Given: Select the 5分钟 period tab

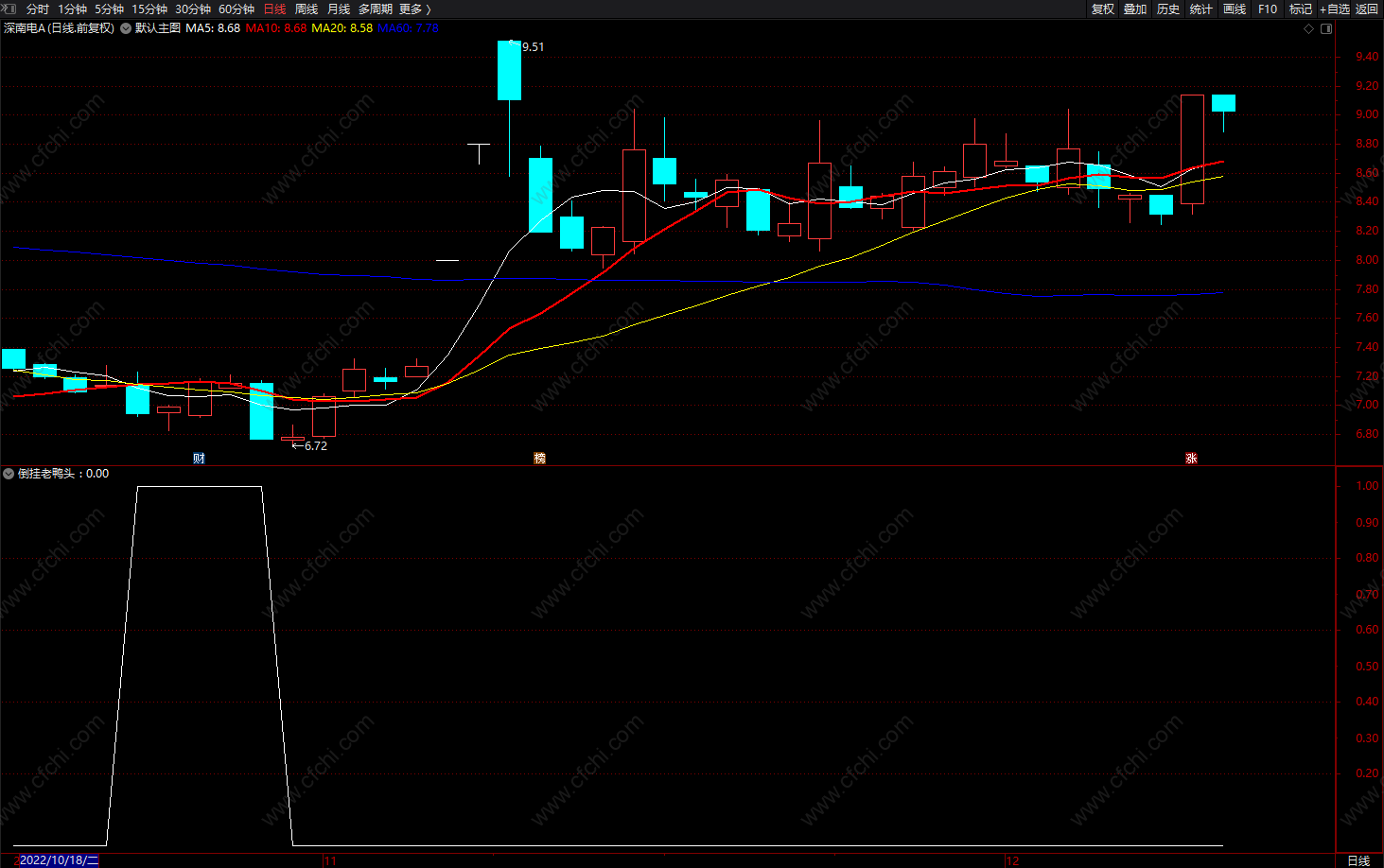Looking at the screenshot, I should tap(109, 9).
